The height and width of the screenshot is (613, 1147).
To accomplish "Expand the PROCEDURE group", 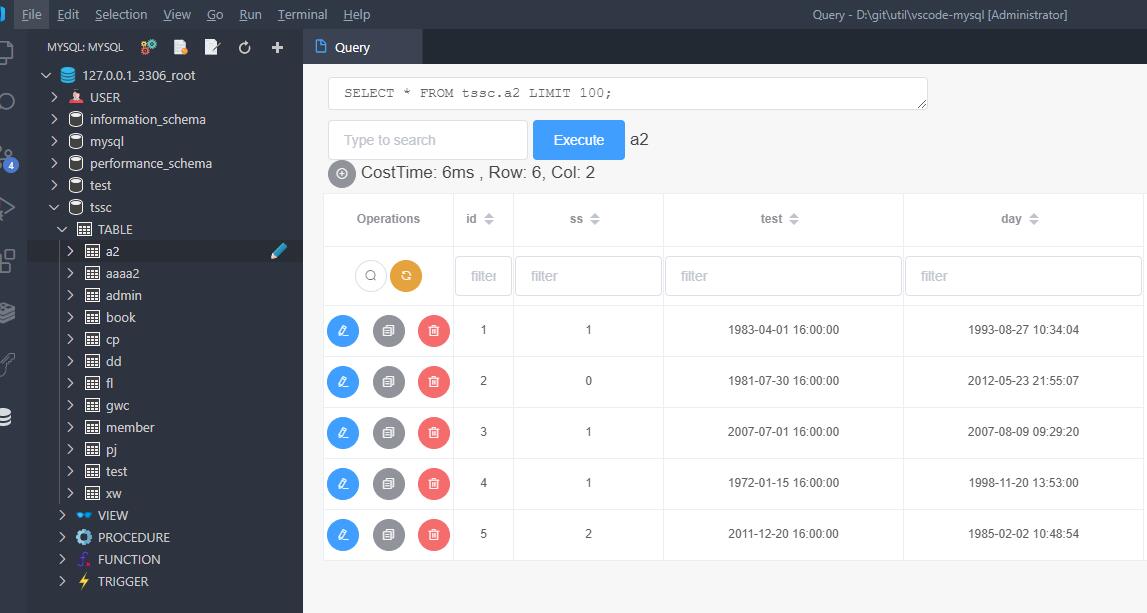I will click(x=62, y=537).
